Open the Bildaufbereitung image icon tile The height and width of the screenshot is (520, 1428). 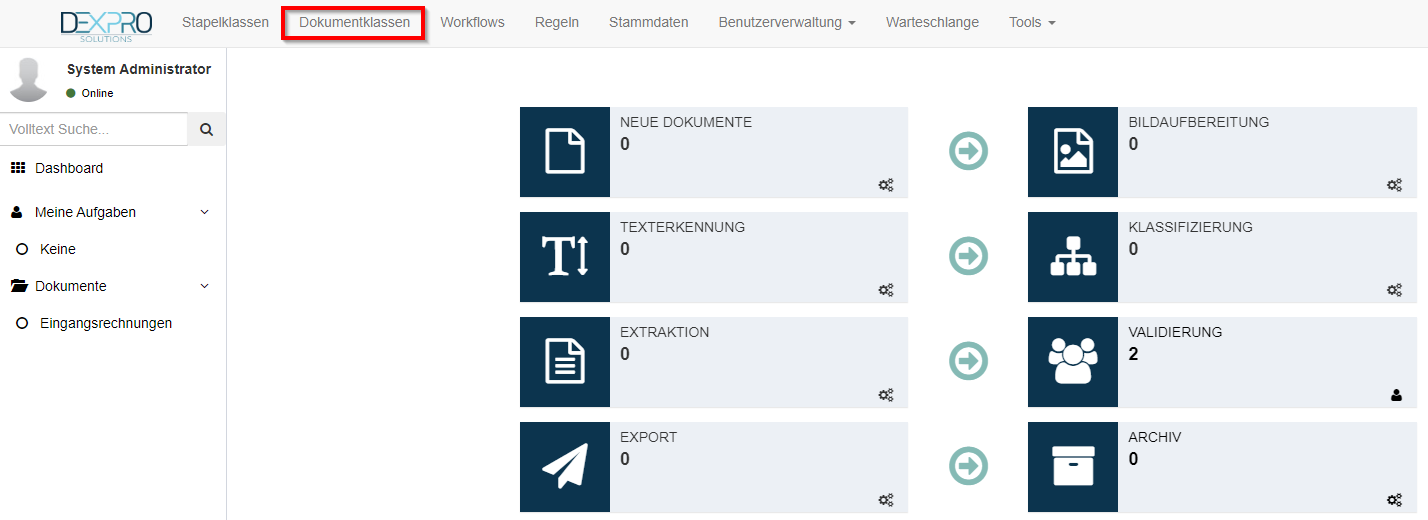1072,152
